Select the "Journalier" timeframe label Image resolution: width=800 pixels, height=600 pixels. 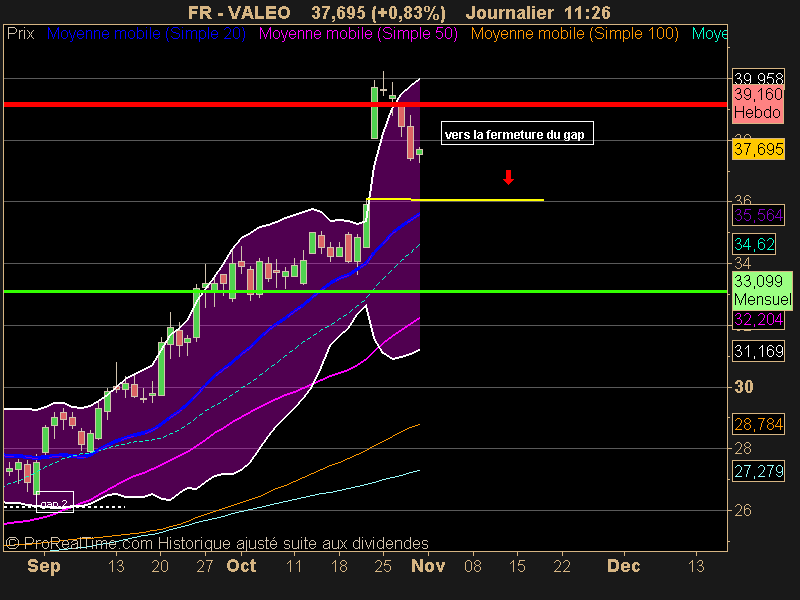point(510,12)
